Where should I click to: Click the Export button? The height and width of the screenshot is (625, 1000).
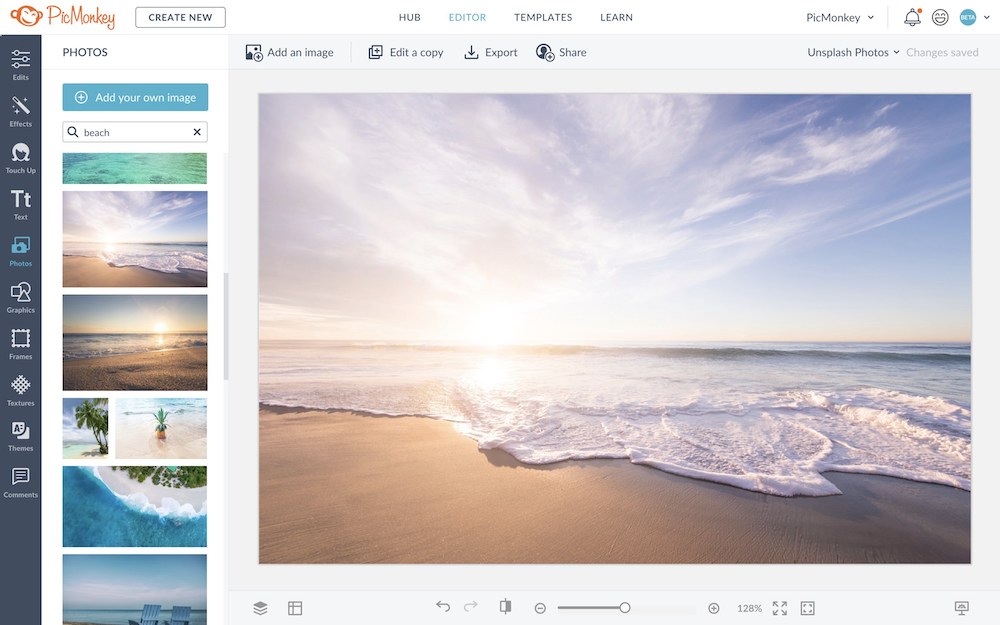point(489,51)
